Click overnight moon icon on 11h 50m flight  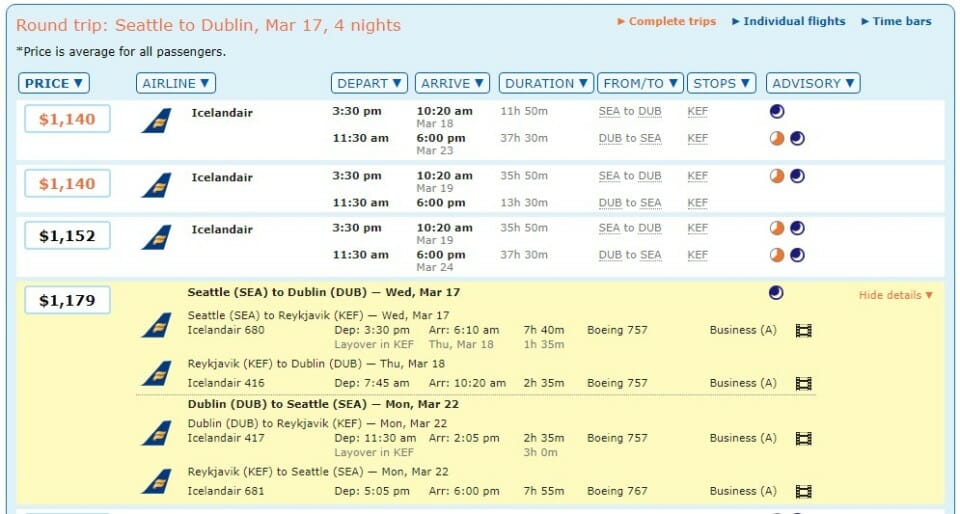click(777, 111)
